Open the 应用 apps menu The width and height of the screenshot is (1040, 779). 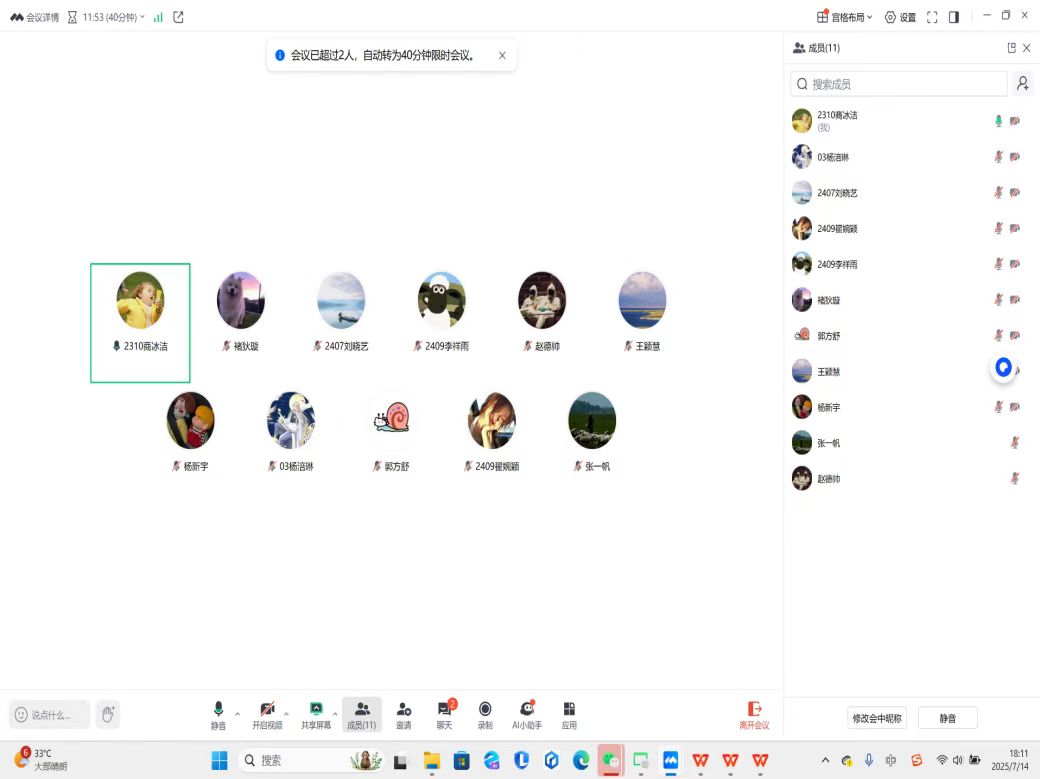click(569, 714)
